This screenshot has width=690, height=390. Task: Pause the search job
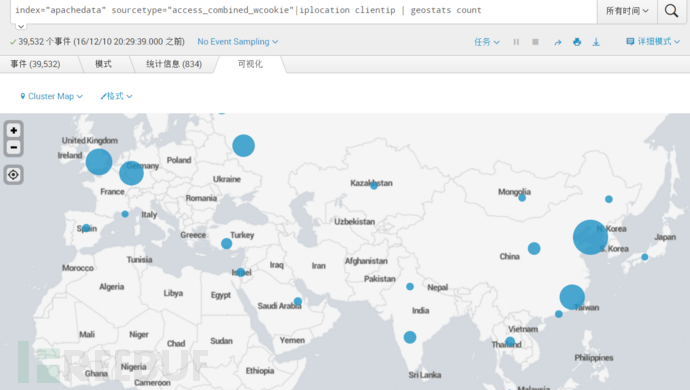516,42
